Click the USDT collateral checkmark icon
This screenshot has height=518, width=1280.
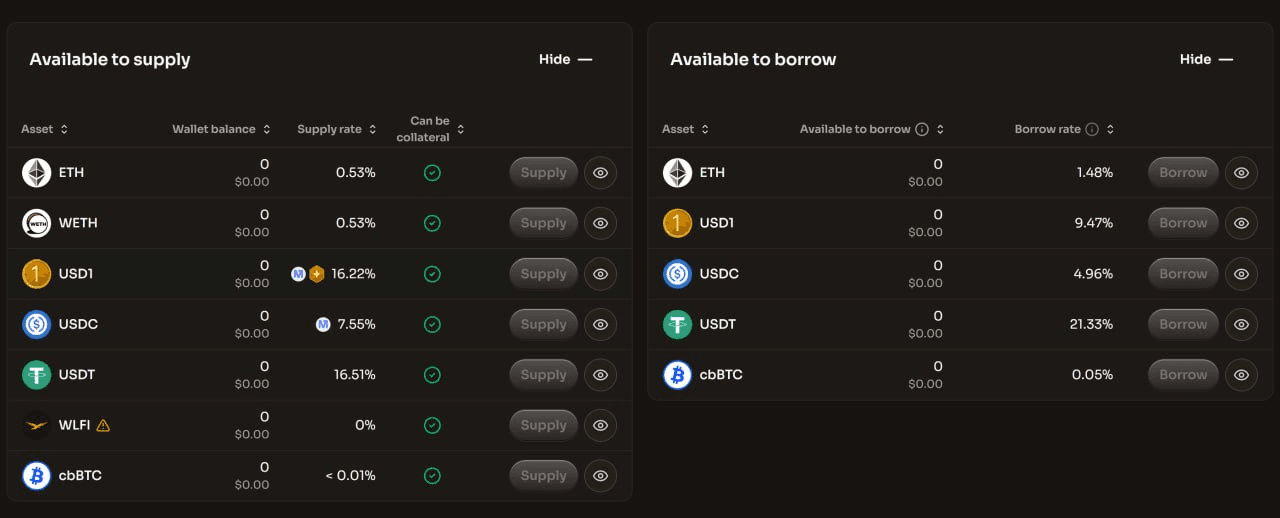coord(432,375)
